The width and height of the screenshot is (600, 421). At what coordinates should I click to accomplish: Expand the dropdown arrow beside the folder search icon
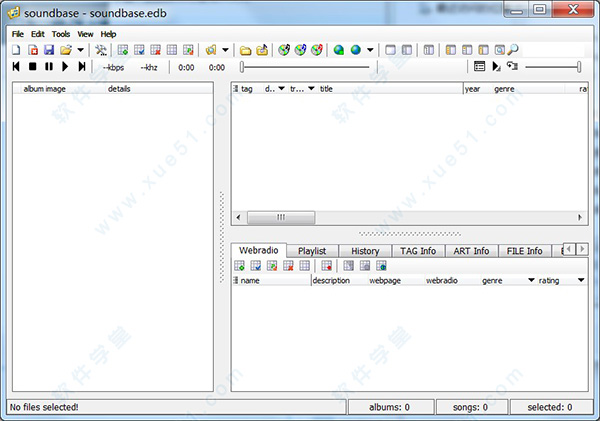(x=225, y=50)
